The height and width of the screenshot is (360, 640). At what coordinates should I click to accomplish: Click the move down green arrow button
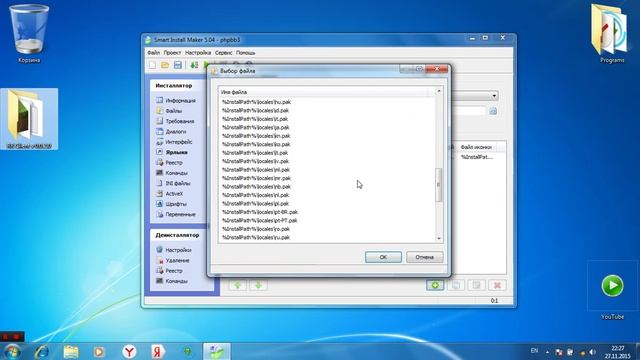[258, 285]
